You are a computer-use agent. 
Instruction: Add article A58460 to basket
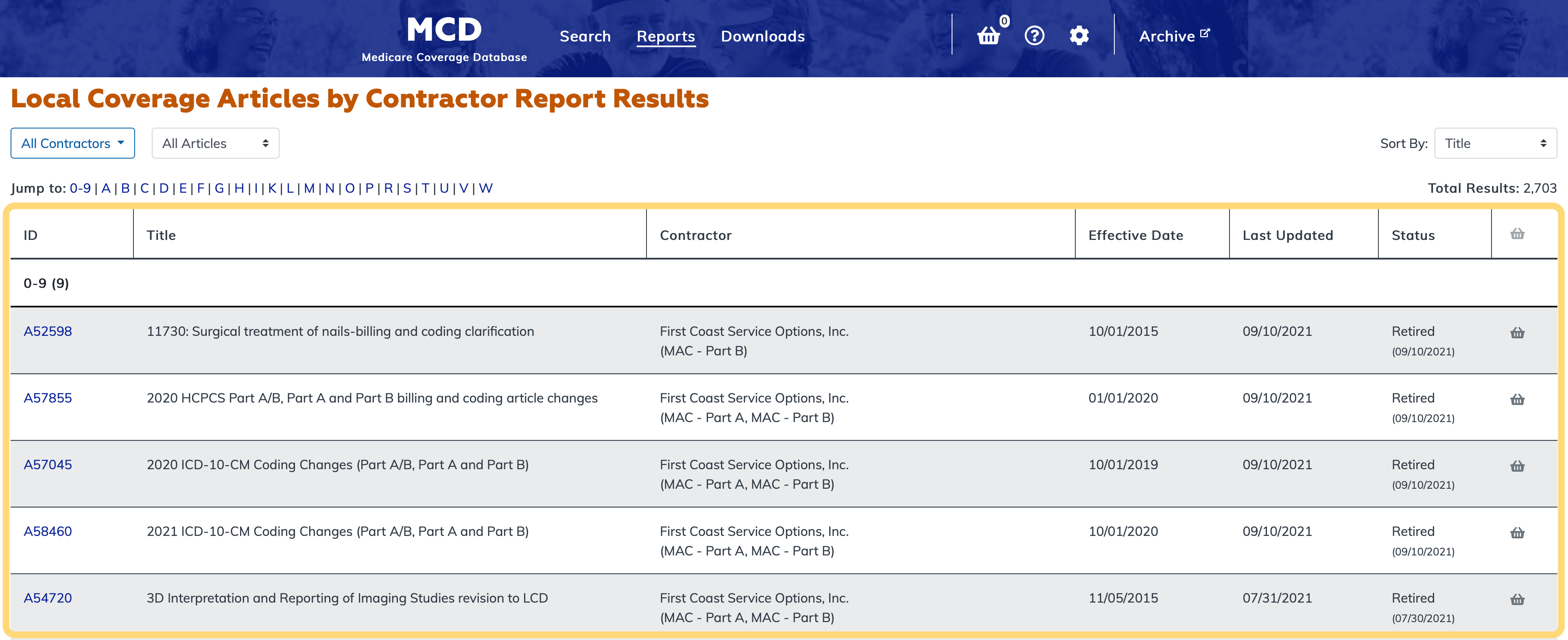point(1517,533)
